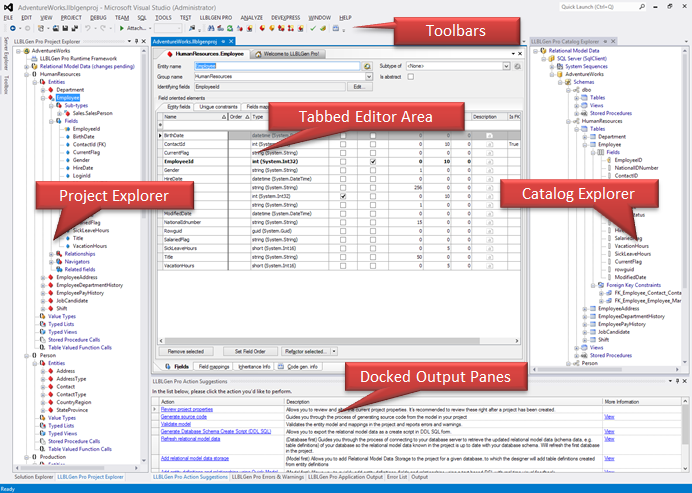The height and width of the screenshot is (493, 692).
Task: Click the Navigate Backward toolbar icon
Action: pyautogui.click(x=12, y=28)
